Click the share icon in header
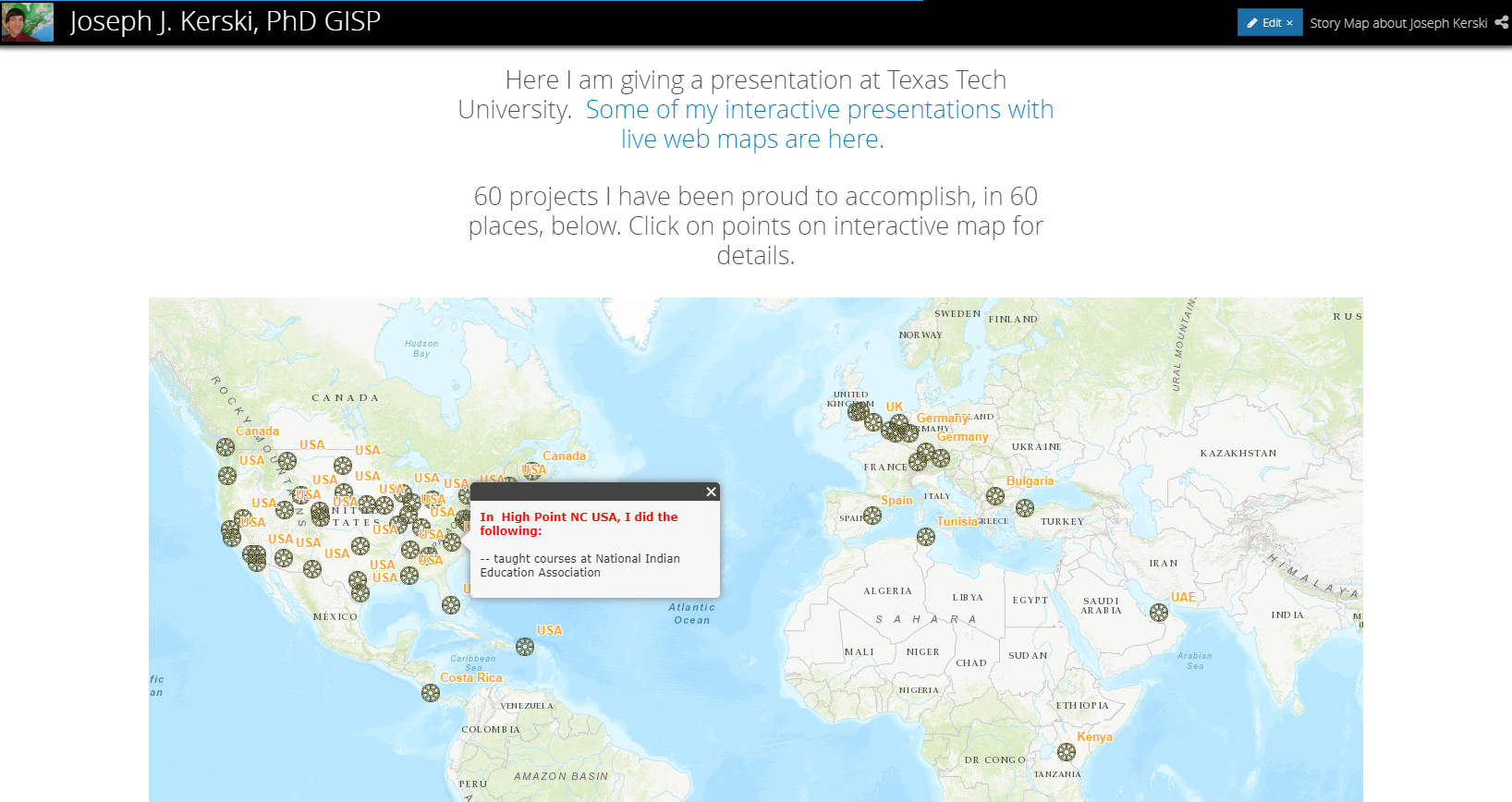The width and height of the screenshot is (1512, 802). [x=1502, y=23]
